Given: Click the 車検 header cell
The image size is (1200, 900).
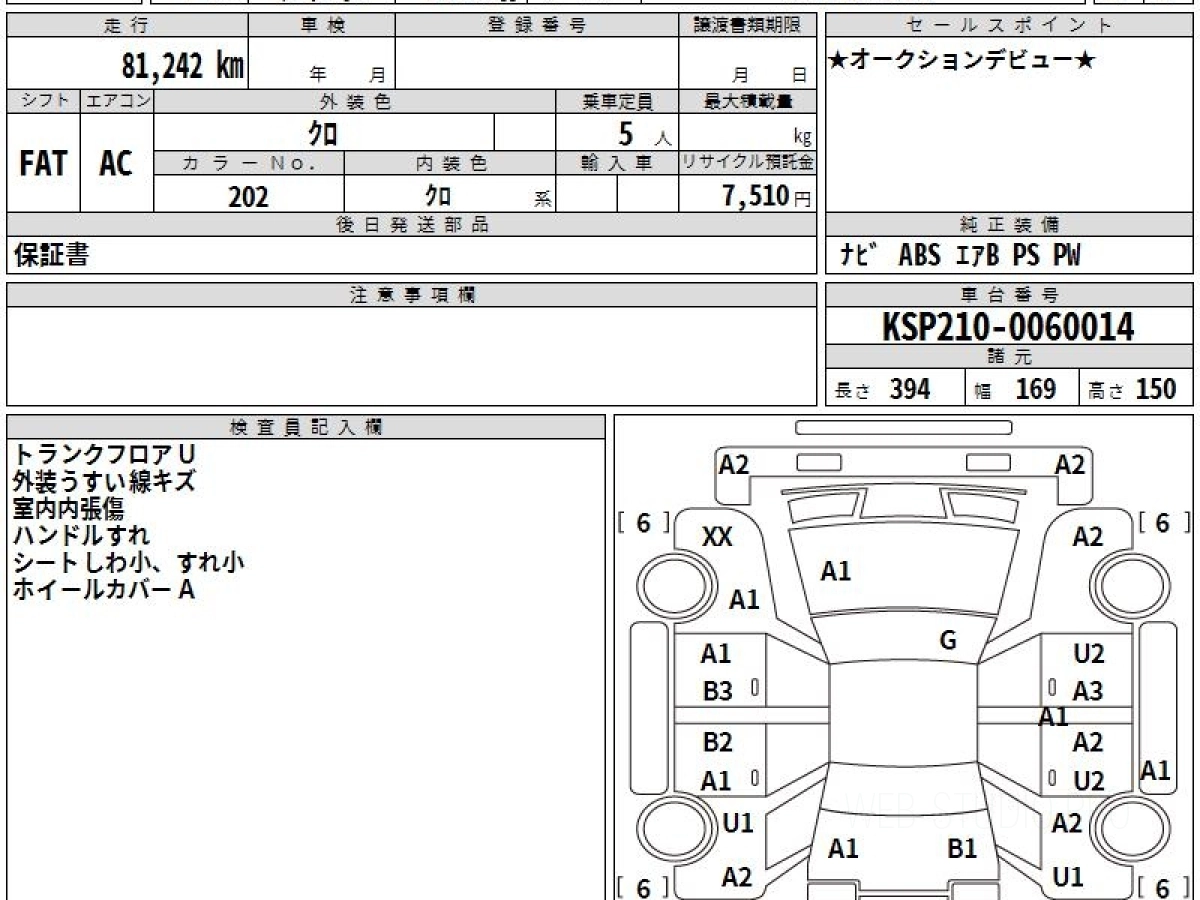Looking at the screenshot, I should point(322,26).
